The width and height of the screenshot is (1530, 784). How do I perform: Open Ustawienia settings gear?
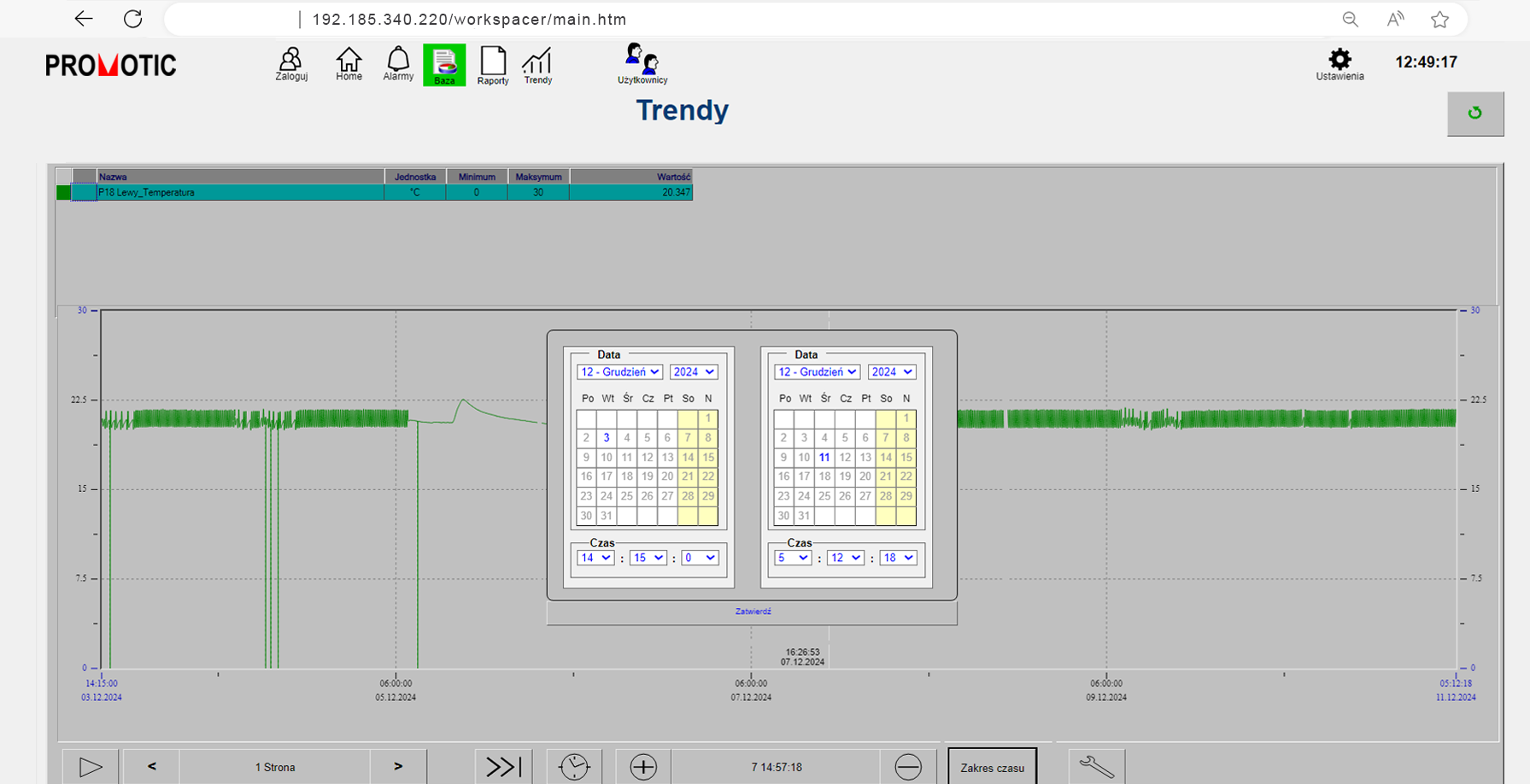click(1339, 61)
